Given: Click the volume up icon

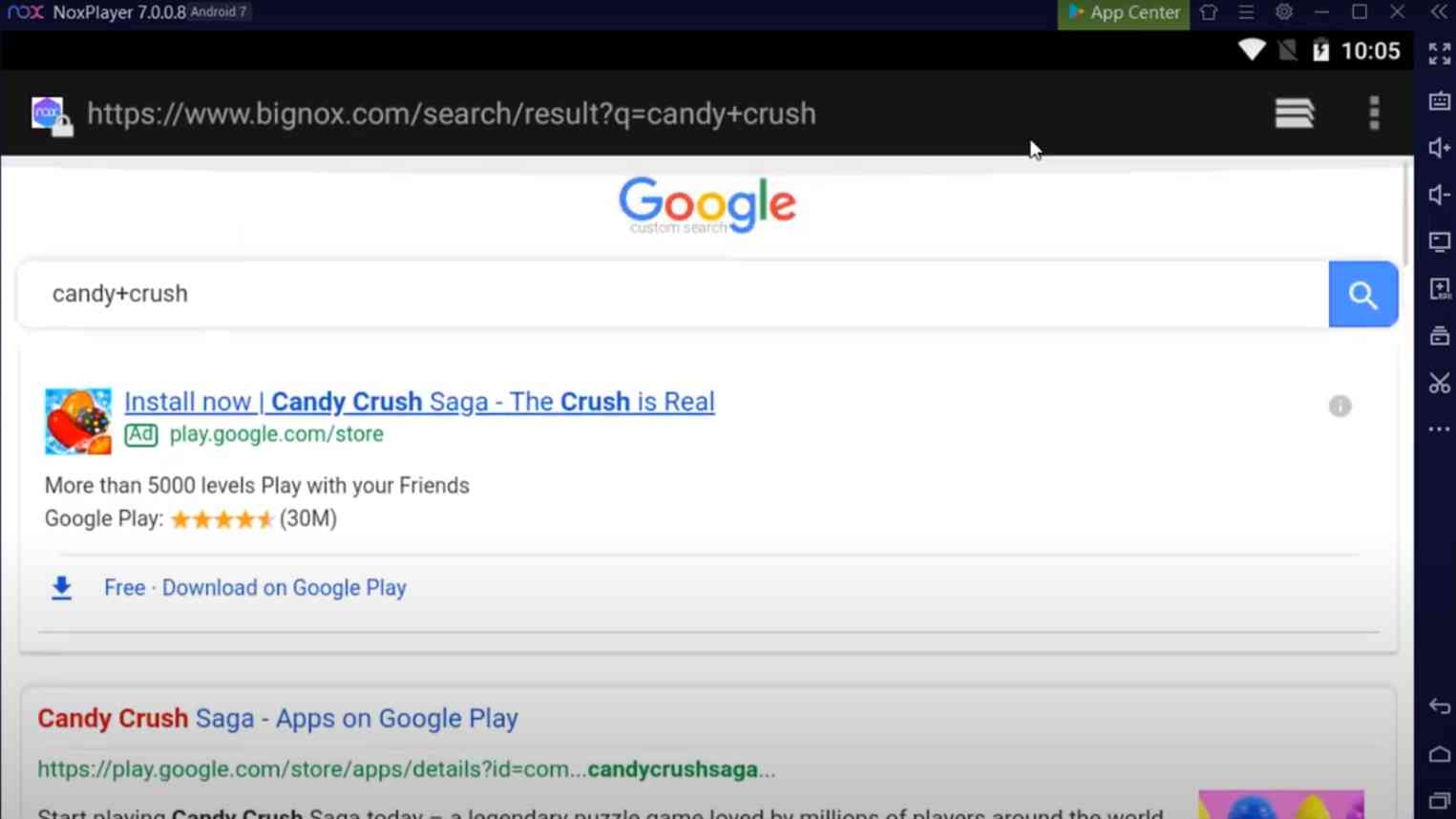Looking at the screenshot, I should (x=1439, y=148).
